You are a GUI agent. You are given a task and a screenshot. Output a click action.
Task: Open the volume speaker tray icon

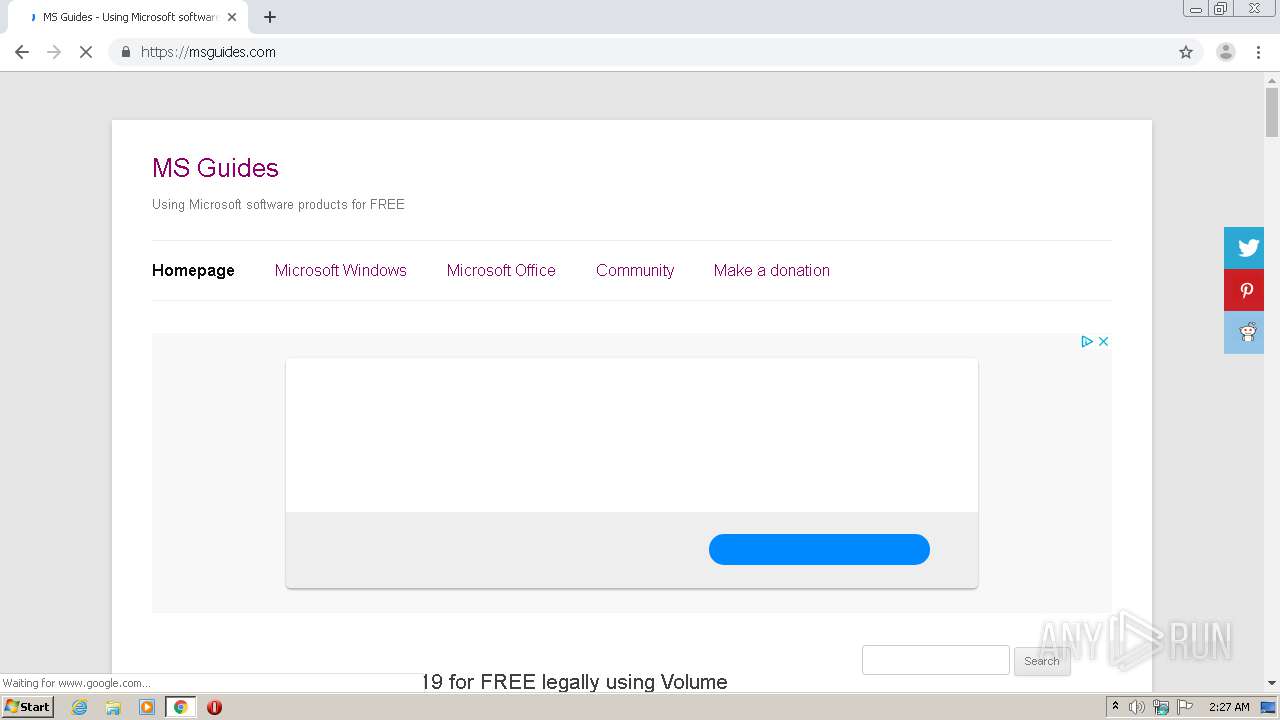1137,707
